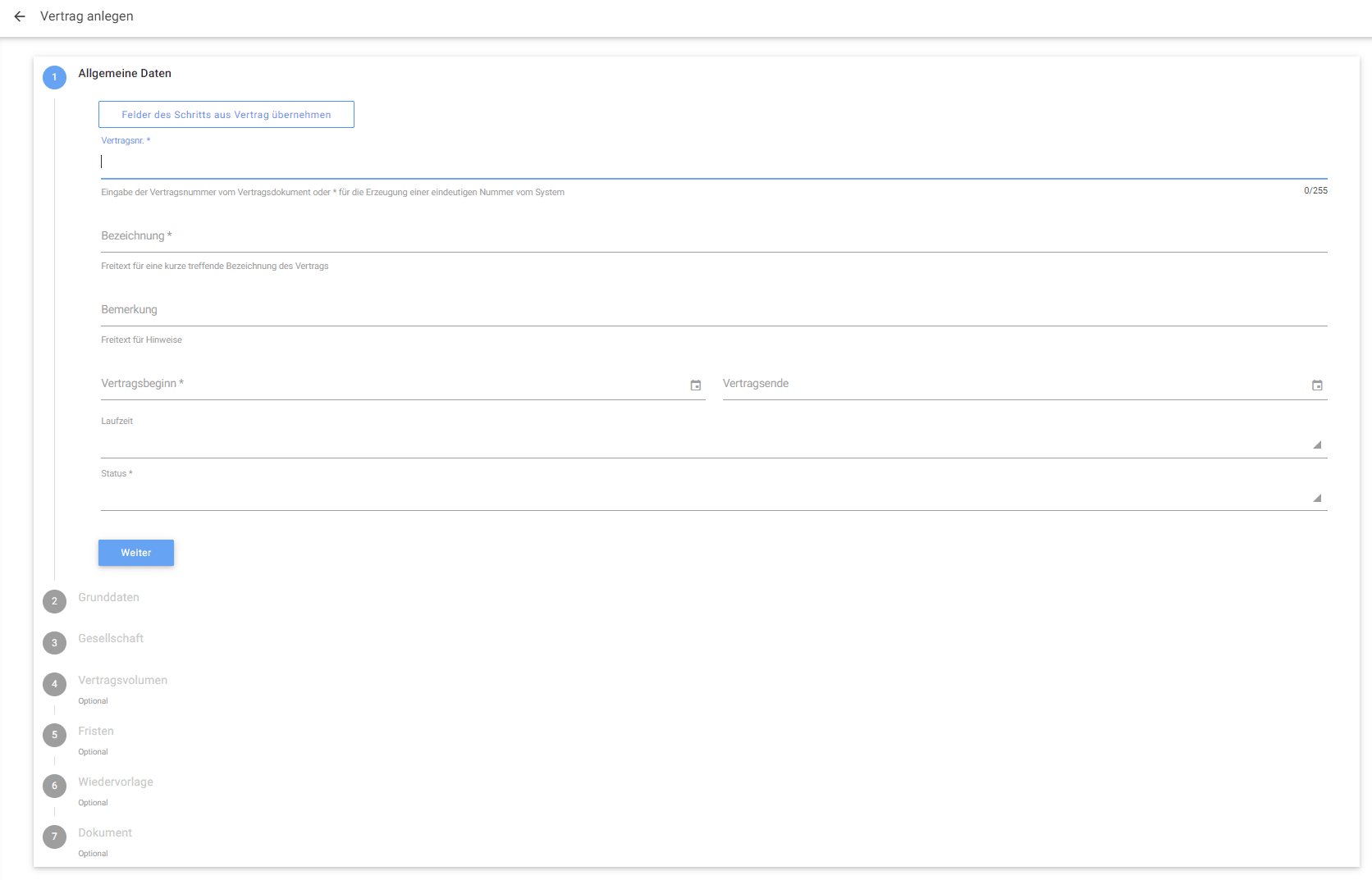Click the 'Vertrag anlegen' page title
The image size is (1372, 880).
(x=87, y=16)
